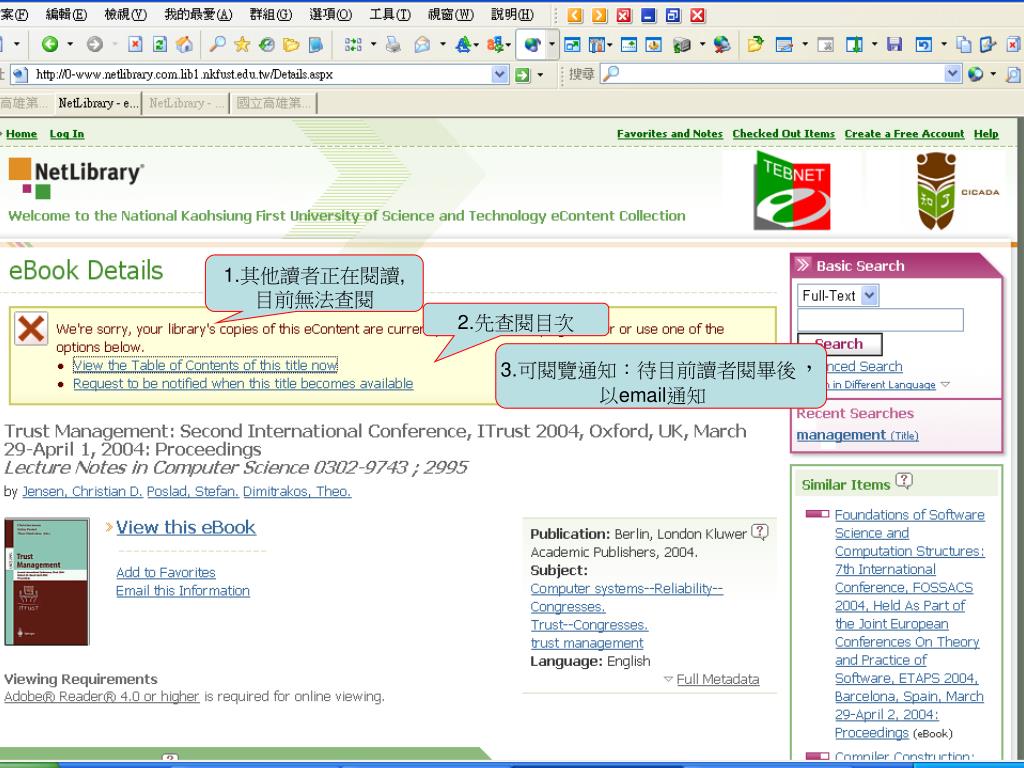Image resolution: width=1024 pixels, height=768 pixels.
Task: Open the 工具(T) menu
Action: click(390, 14)
